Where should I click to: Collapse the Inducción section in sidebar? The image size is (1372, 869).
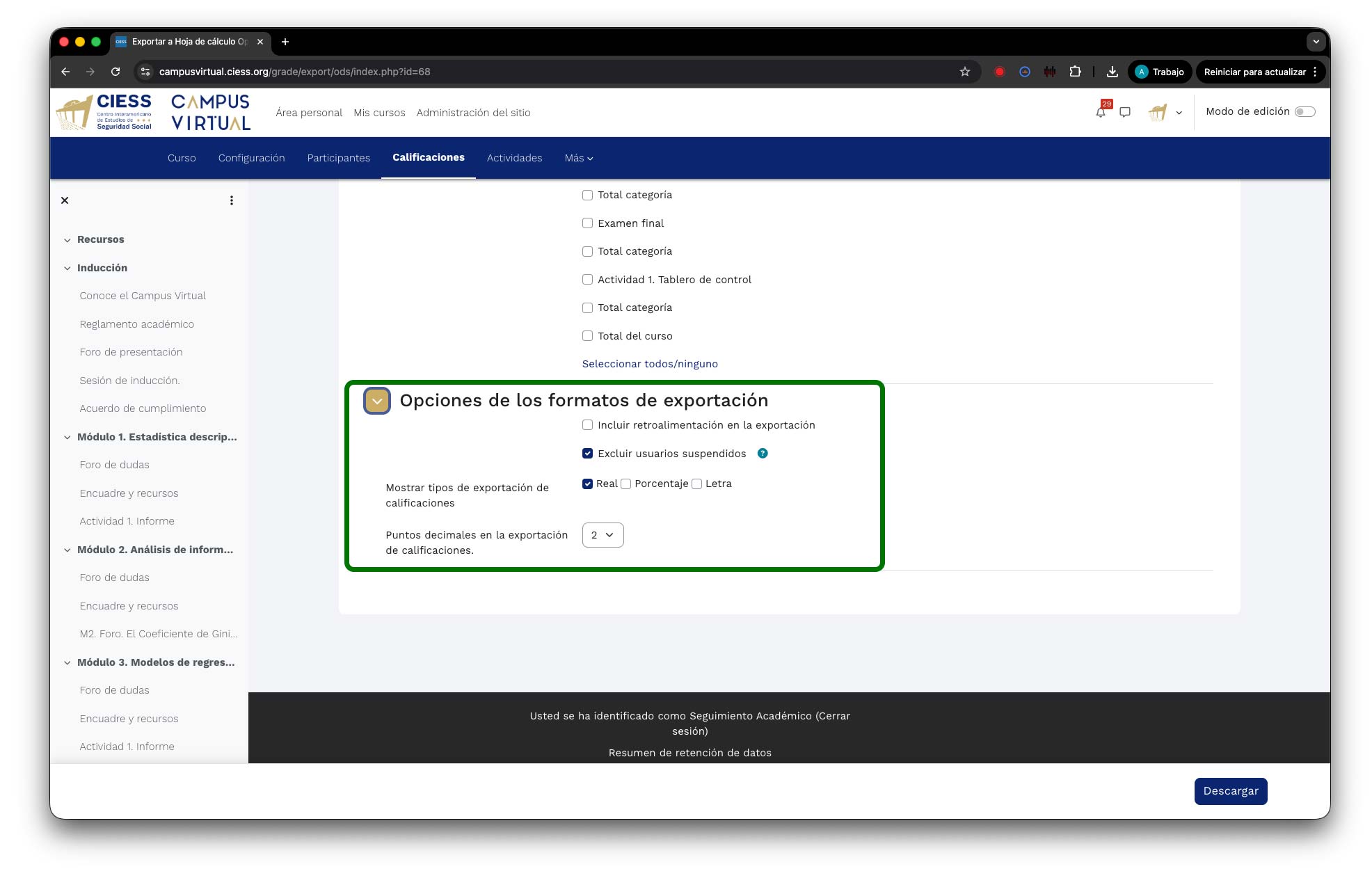[67, 268]
